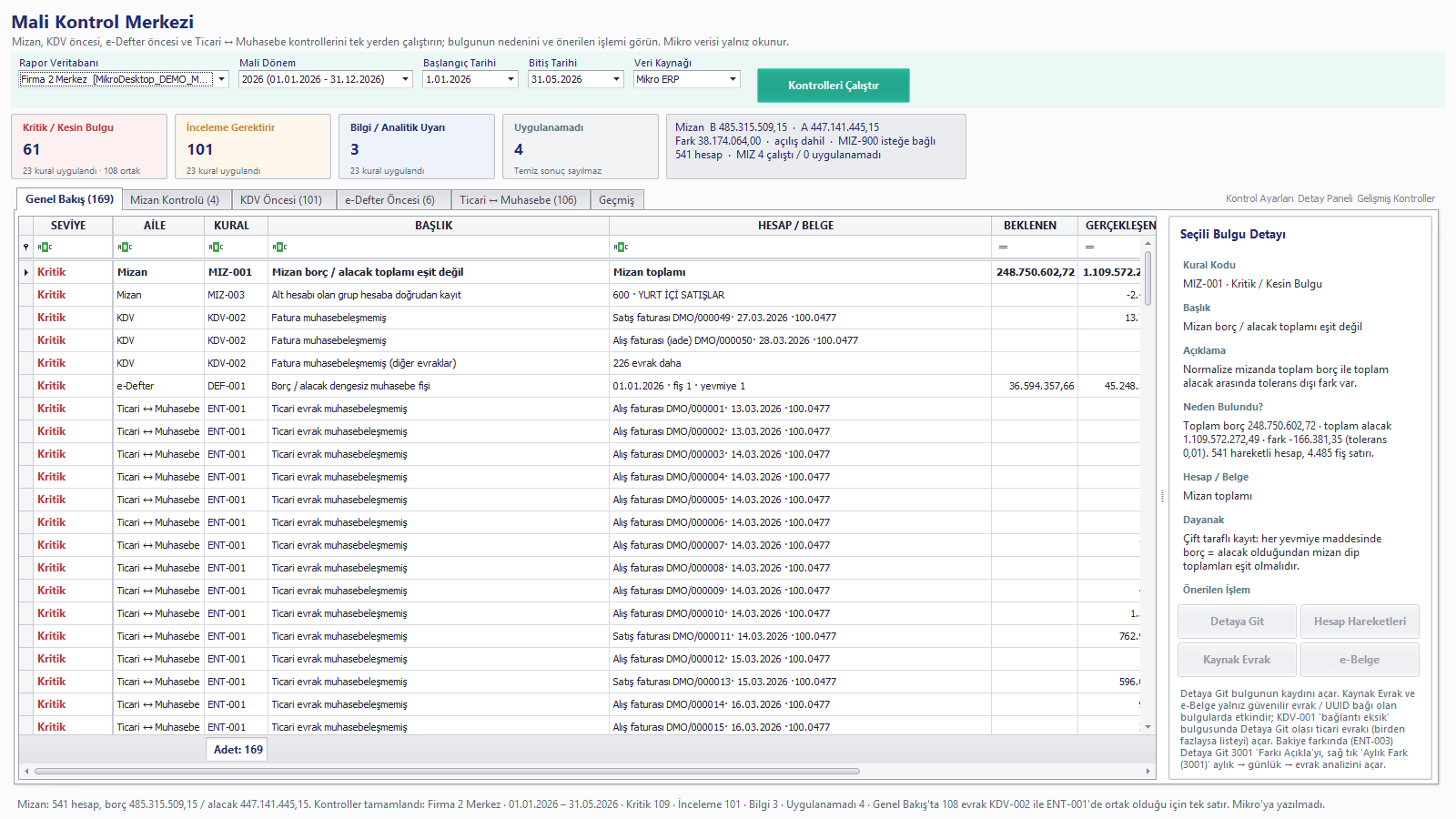Select the Kritik / Kesin Bulgu card
The width and height of the screenshot is (1456, 819).
[x=89, y=147]
